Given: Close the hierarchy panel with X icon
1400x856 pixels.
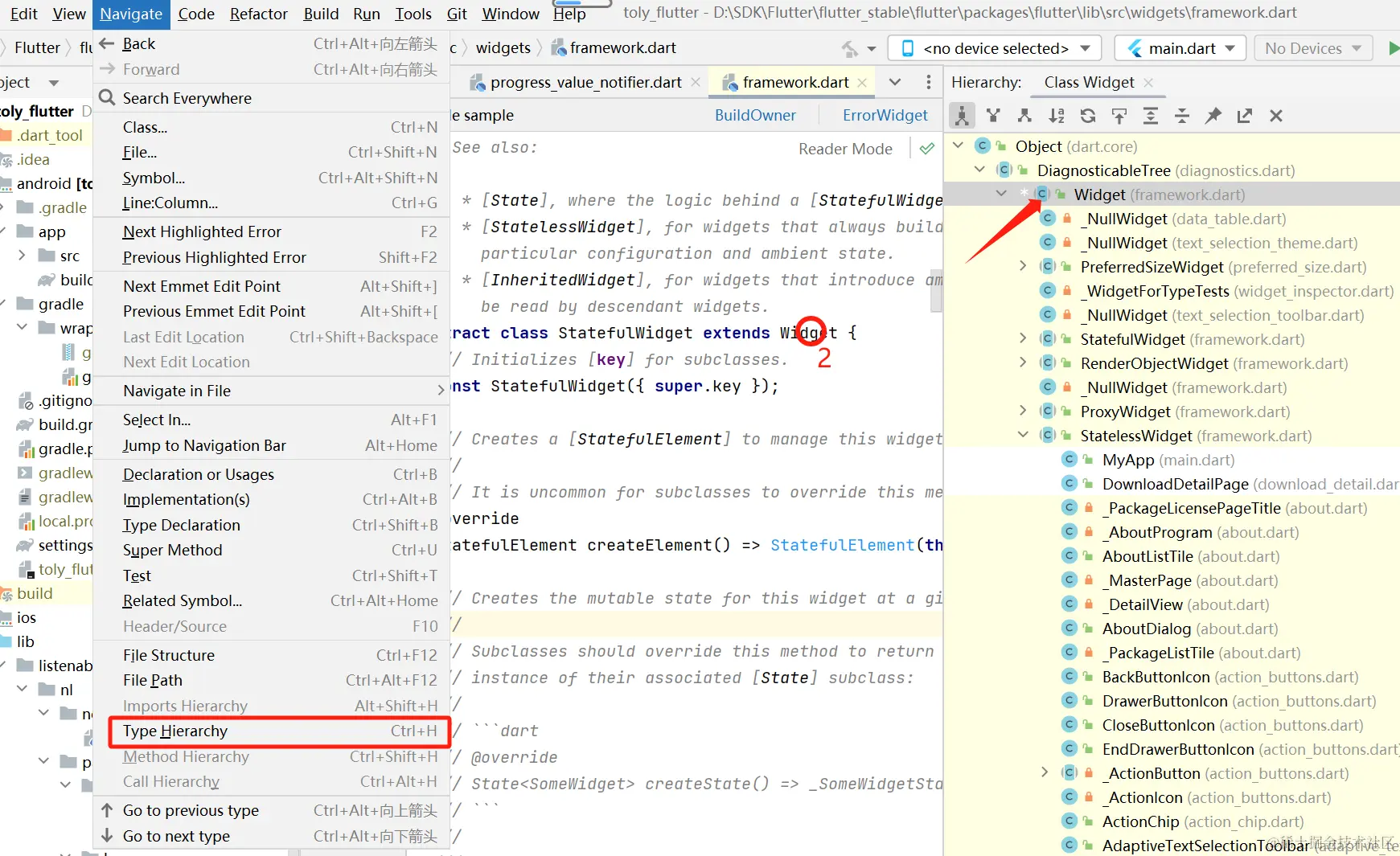Looking at the screenshot, I should [x=1275, y=116].
